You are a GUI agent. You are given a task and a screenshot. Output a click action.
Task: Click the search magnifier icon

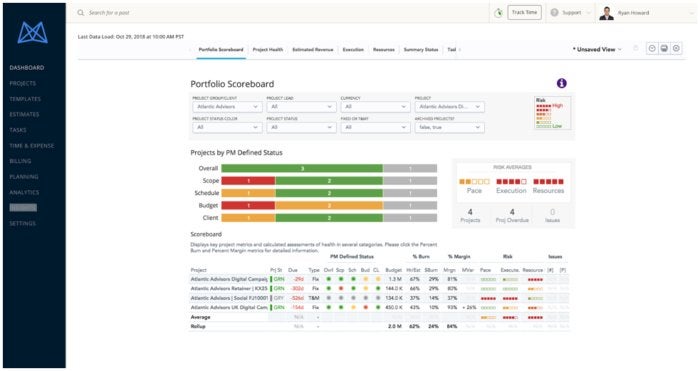[x=81, y=13]
